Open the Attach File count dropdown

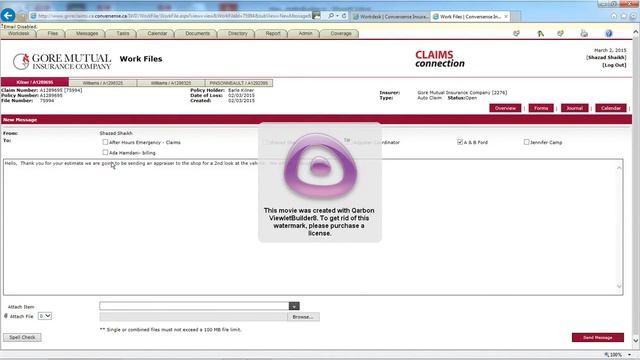pyautogui.click(x=44, y=316)
